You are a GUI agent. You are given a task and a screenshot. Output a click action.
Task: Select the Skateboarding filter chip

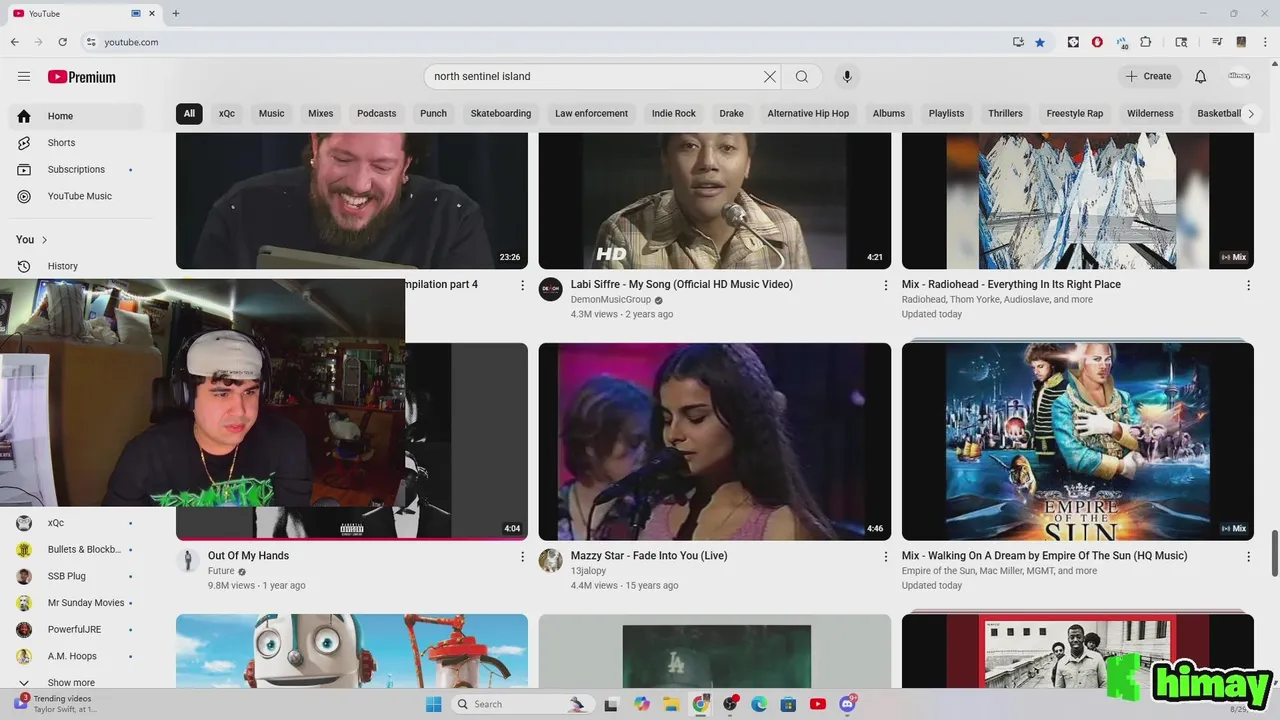(x=501, y=113)
